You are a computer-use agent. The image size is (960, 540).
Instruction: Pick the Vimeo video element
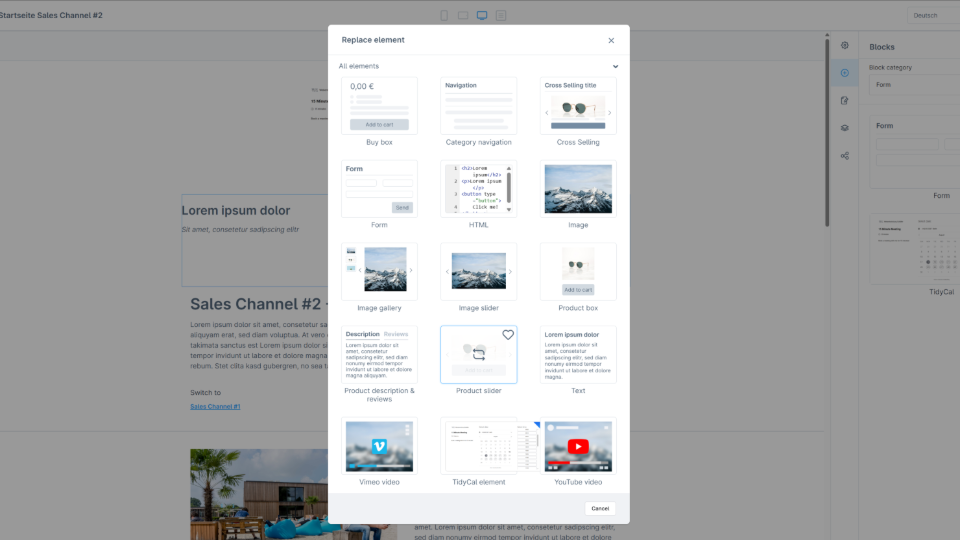click(x=379, y=445)
